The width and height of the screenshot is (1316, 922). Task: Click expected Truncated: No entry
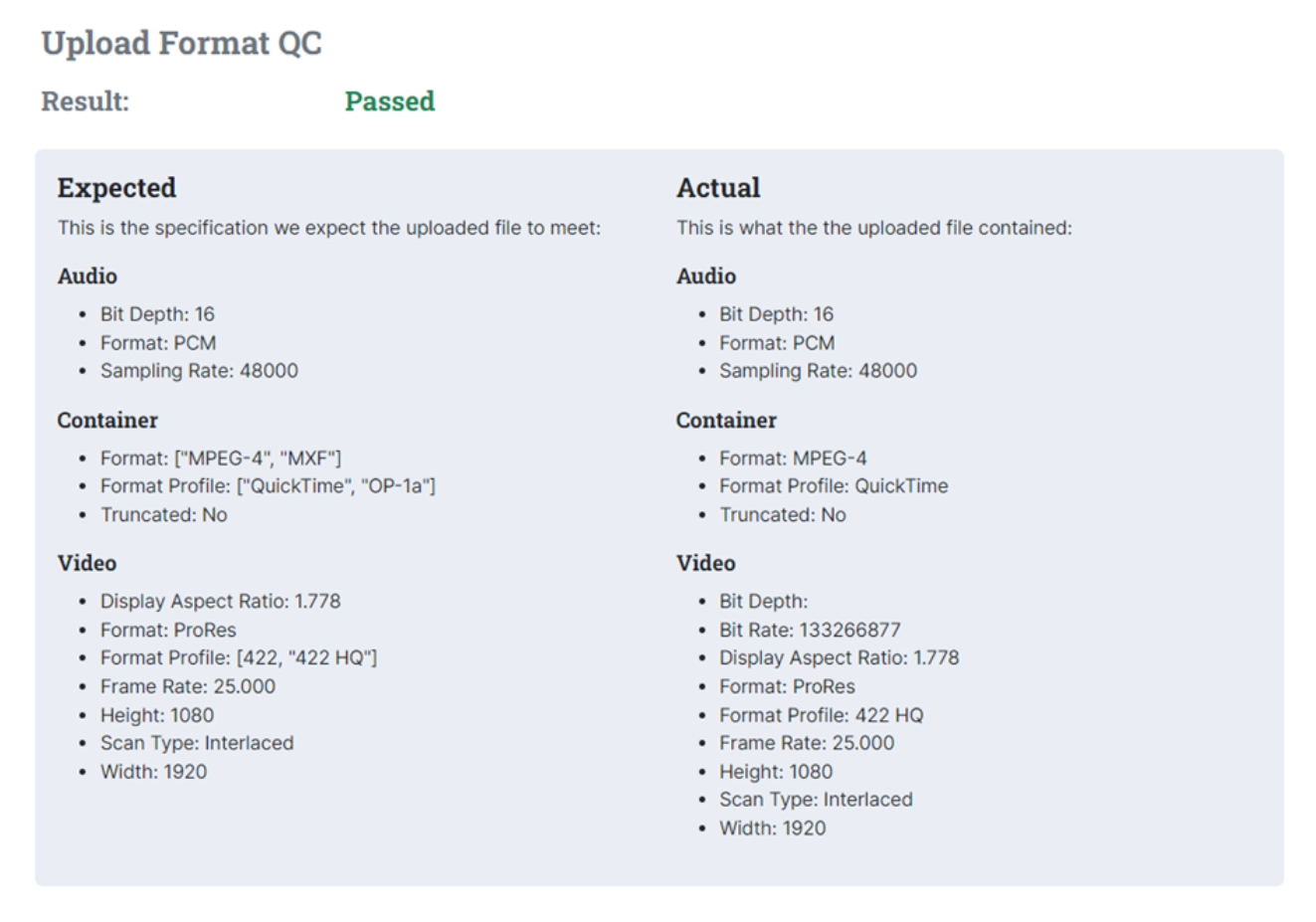click(163, 515)
